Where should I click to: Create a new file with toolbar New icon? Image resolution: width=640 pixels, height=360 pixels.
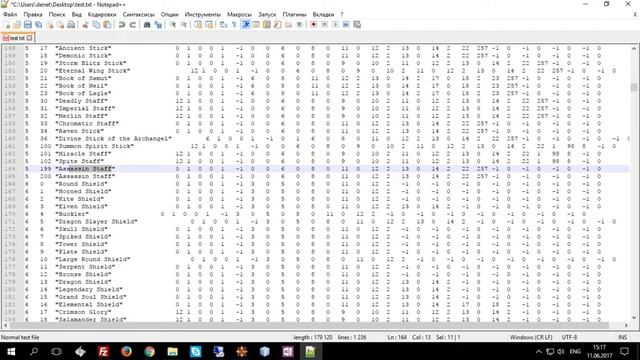7,25
